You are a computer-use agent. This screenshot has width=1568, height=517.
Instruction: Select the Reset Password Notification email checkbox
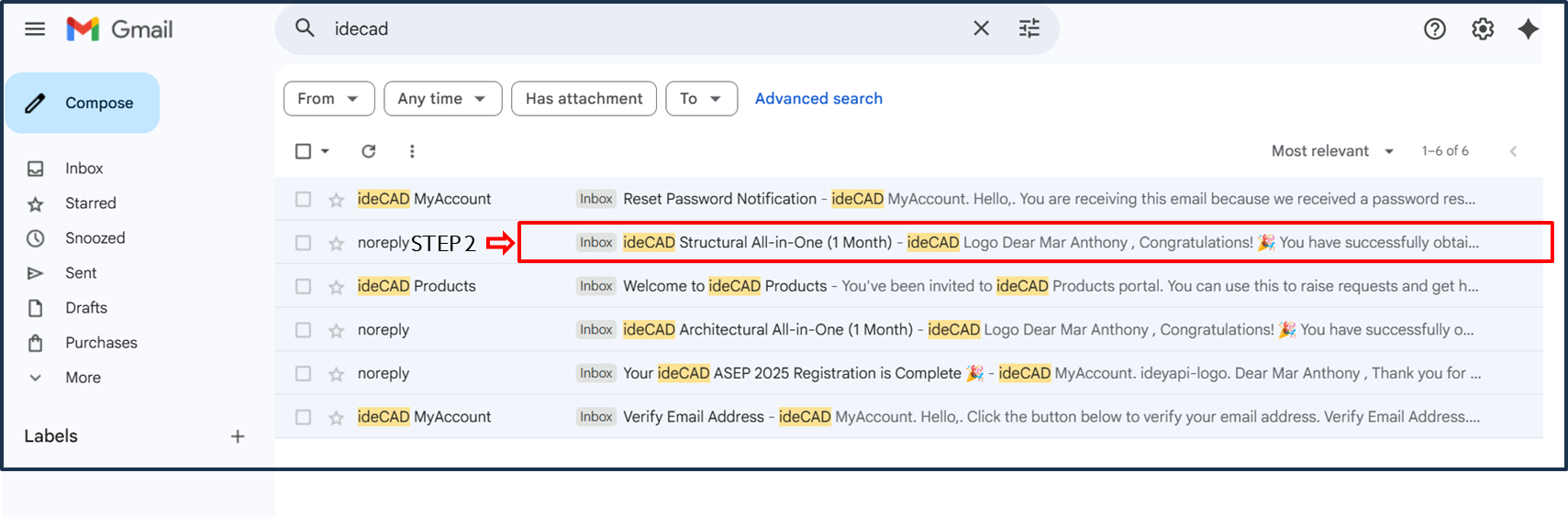[303, 199]
